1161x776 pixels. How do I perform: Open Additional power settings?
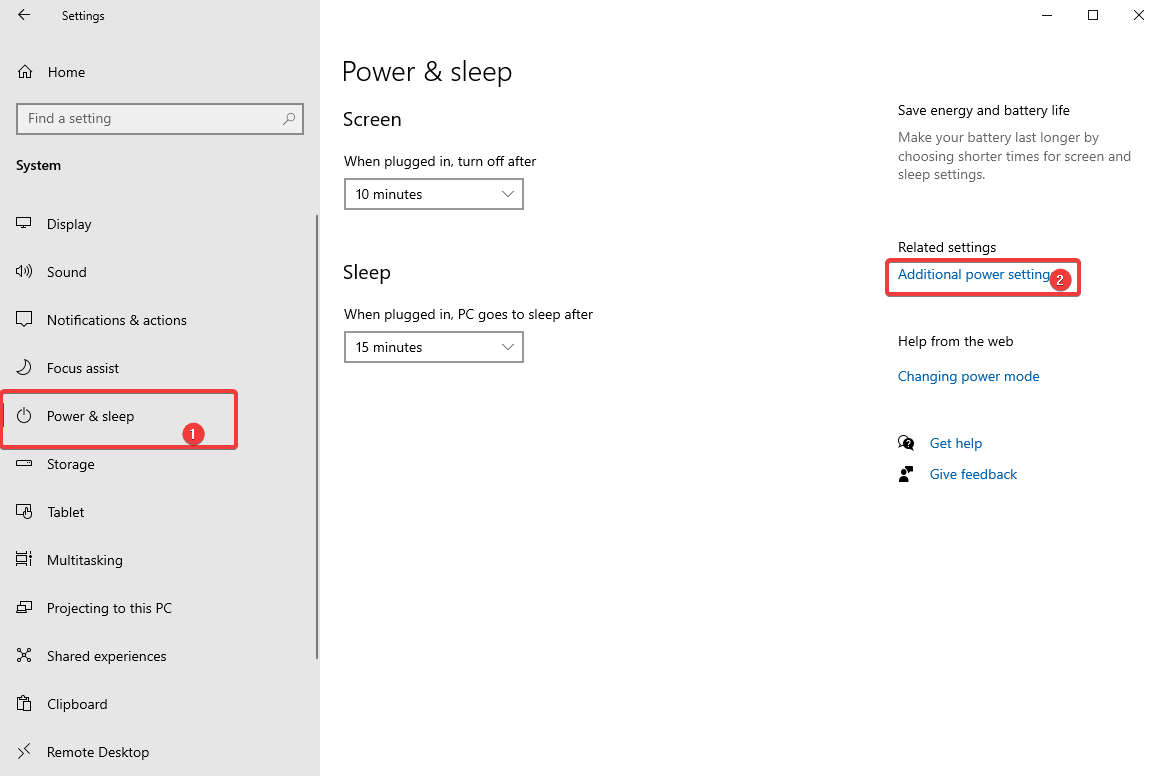click(x=972, y=274)
